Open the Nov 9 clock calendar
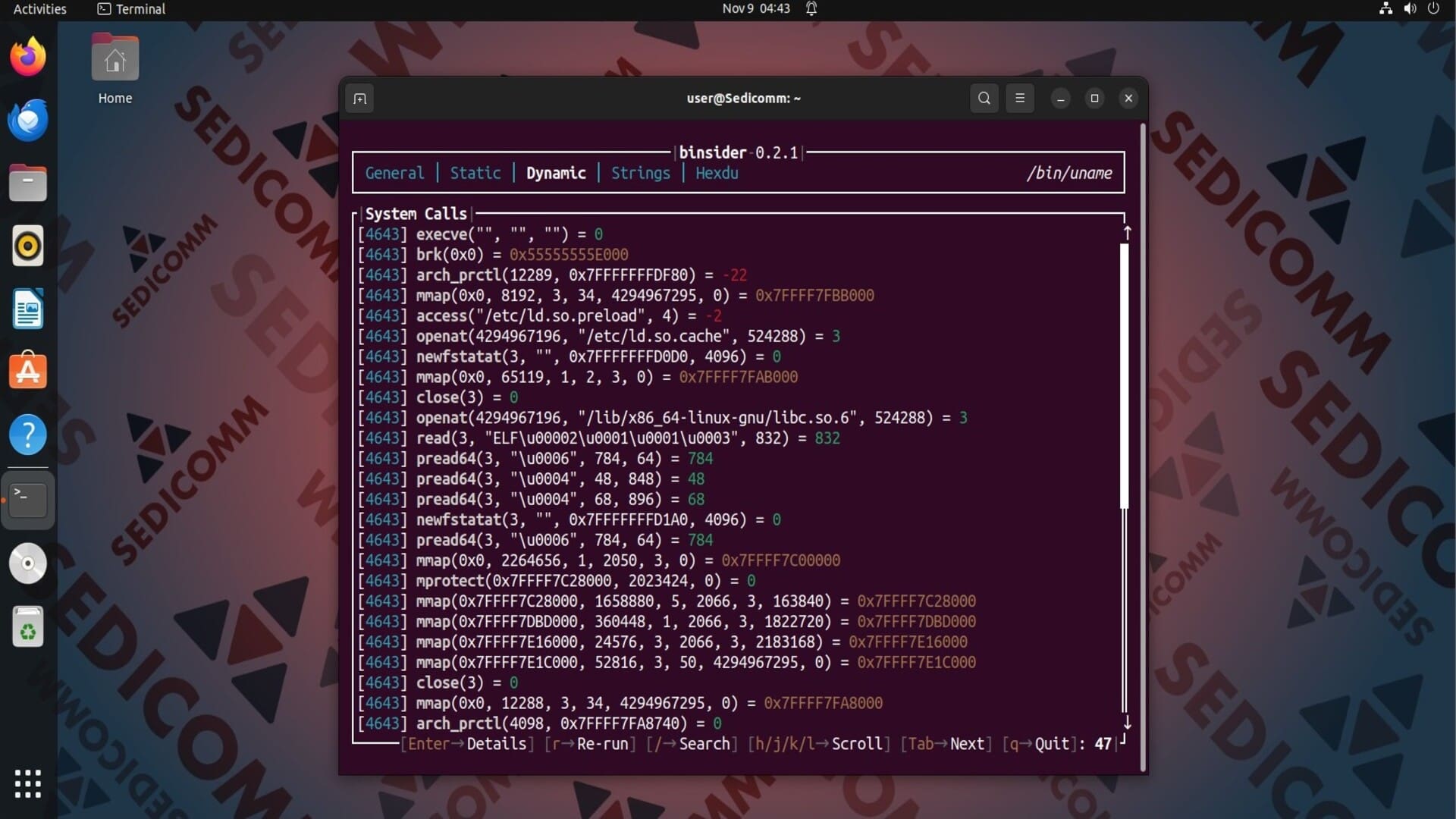The image size is (1456, 819). click(755, 9)
